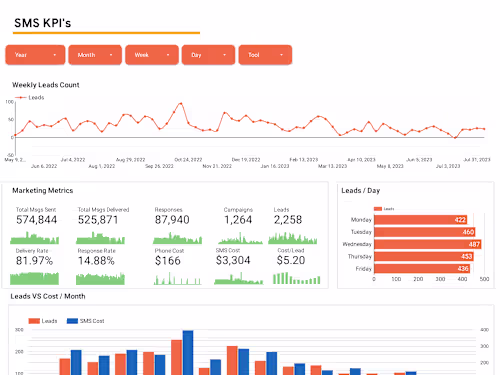Open the Year filter dropdown
Image resolution: width=500 pixels, height=375 pixels.
pyautogui.click(x=35, y=55)
